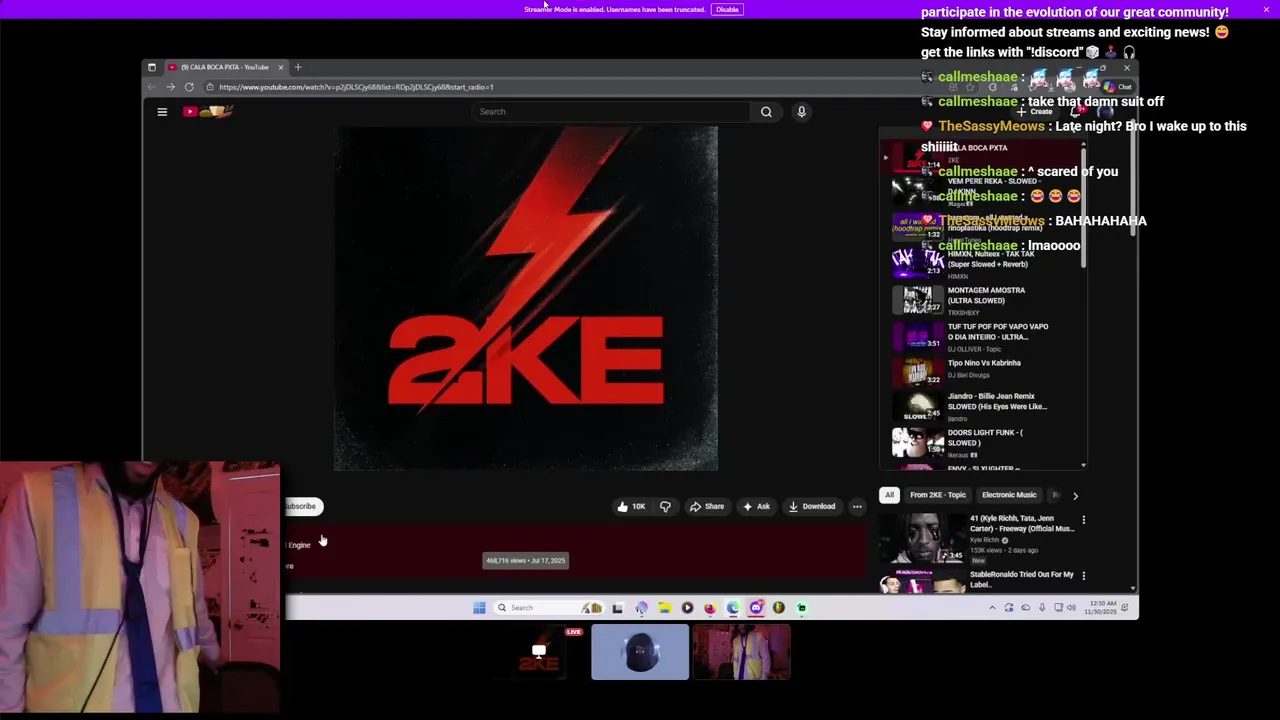Open the volume control in the system tray
The image size is (1280, 720).
click(x=1071, y=608)
